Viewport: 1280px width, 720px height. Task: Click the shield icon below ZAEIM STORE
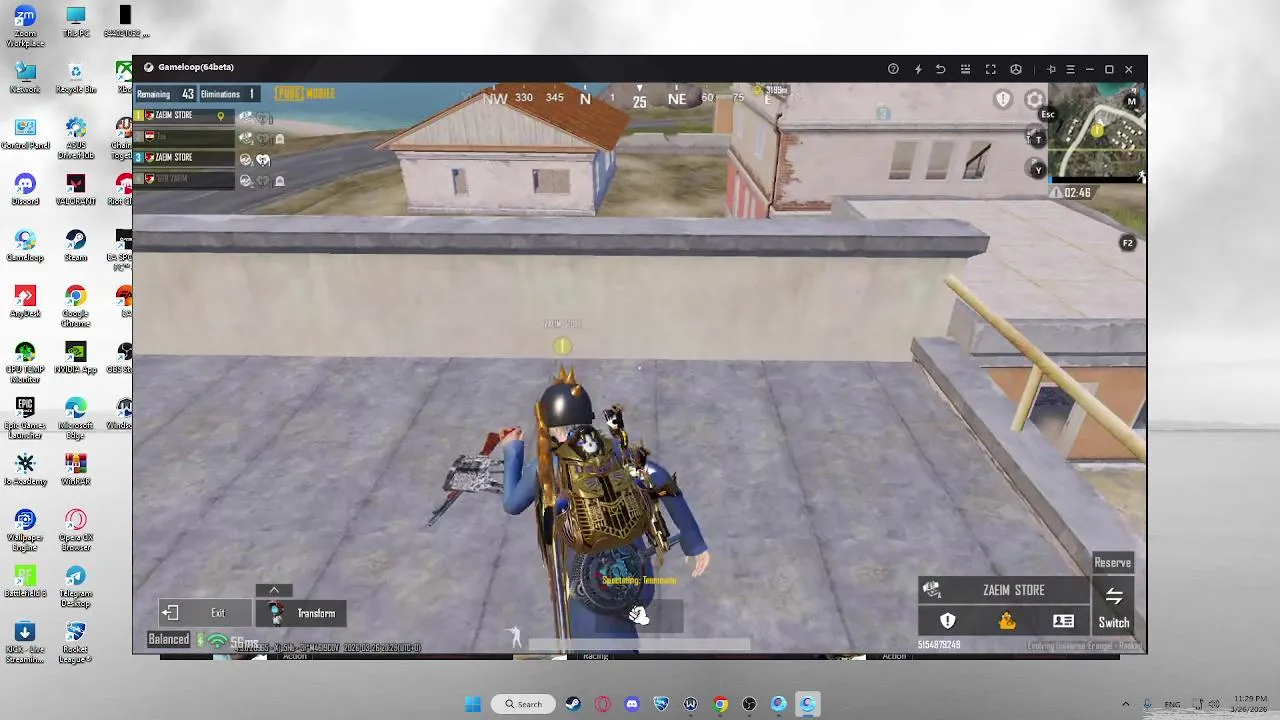(948, 621)
